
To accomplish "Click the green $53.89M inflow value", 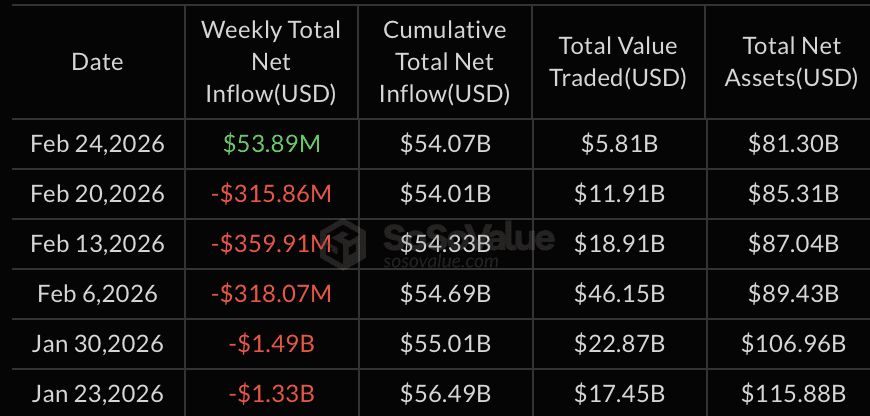I will (270, 144).
